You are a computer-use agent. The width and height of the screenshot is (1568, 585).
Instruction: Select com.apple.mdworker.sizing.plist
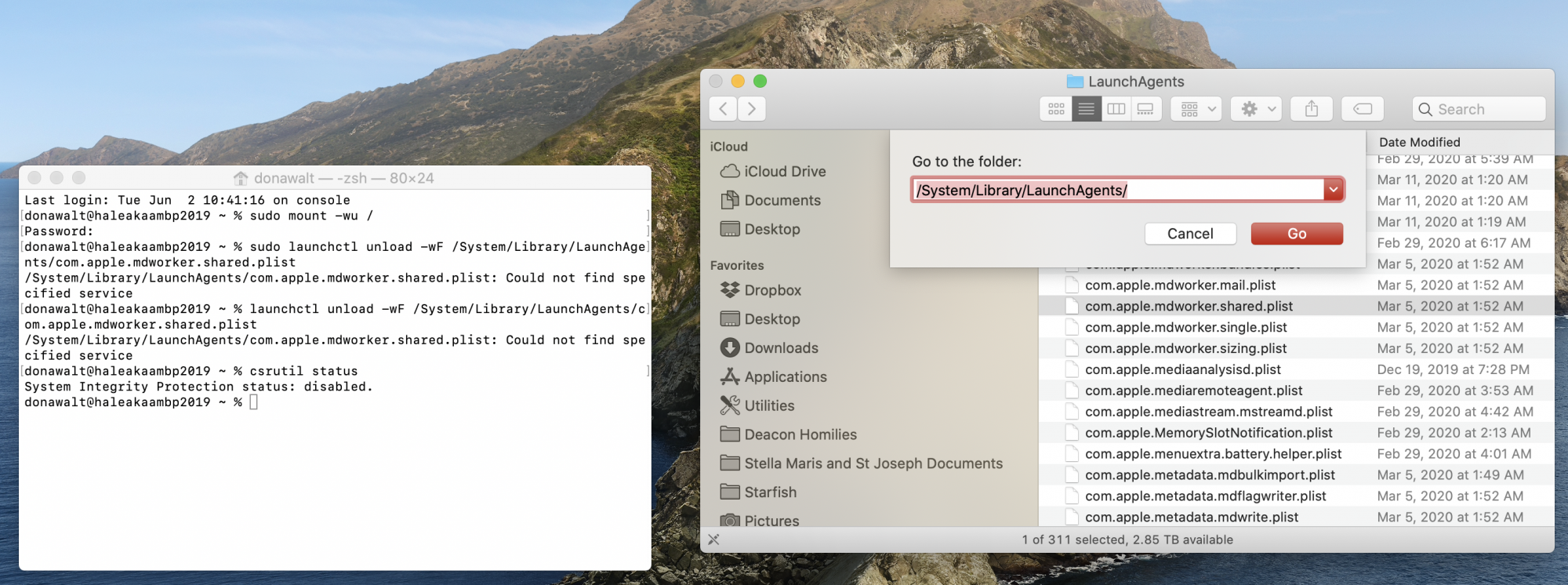[x=1185, y=349]
